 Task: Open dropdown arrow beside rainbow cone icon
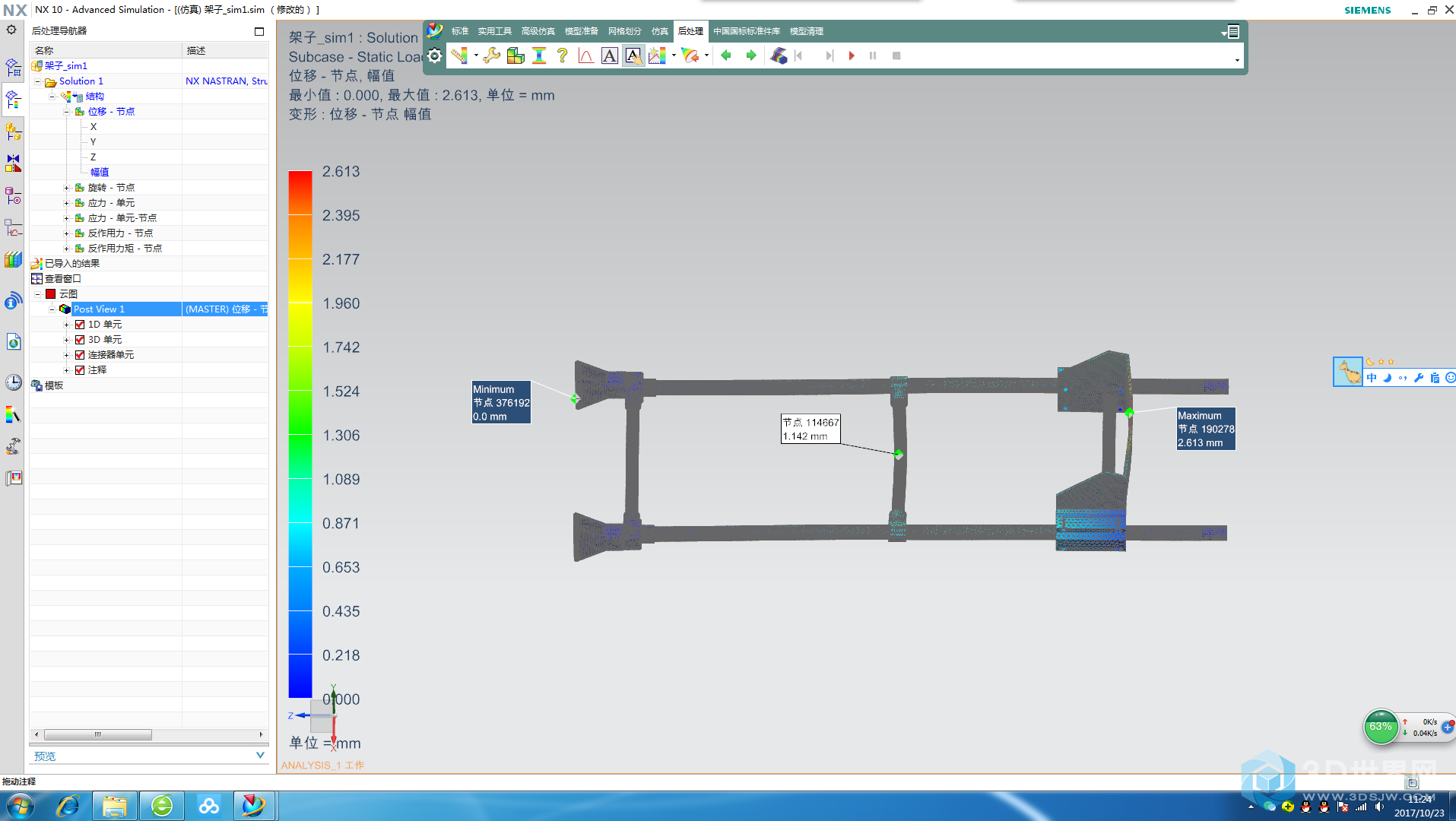(707, 55)
